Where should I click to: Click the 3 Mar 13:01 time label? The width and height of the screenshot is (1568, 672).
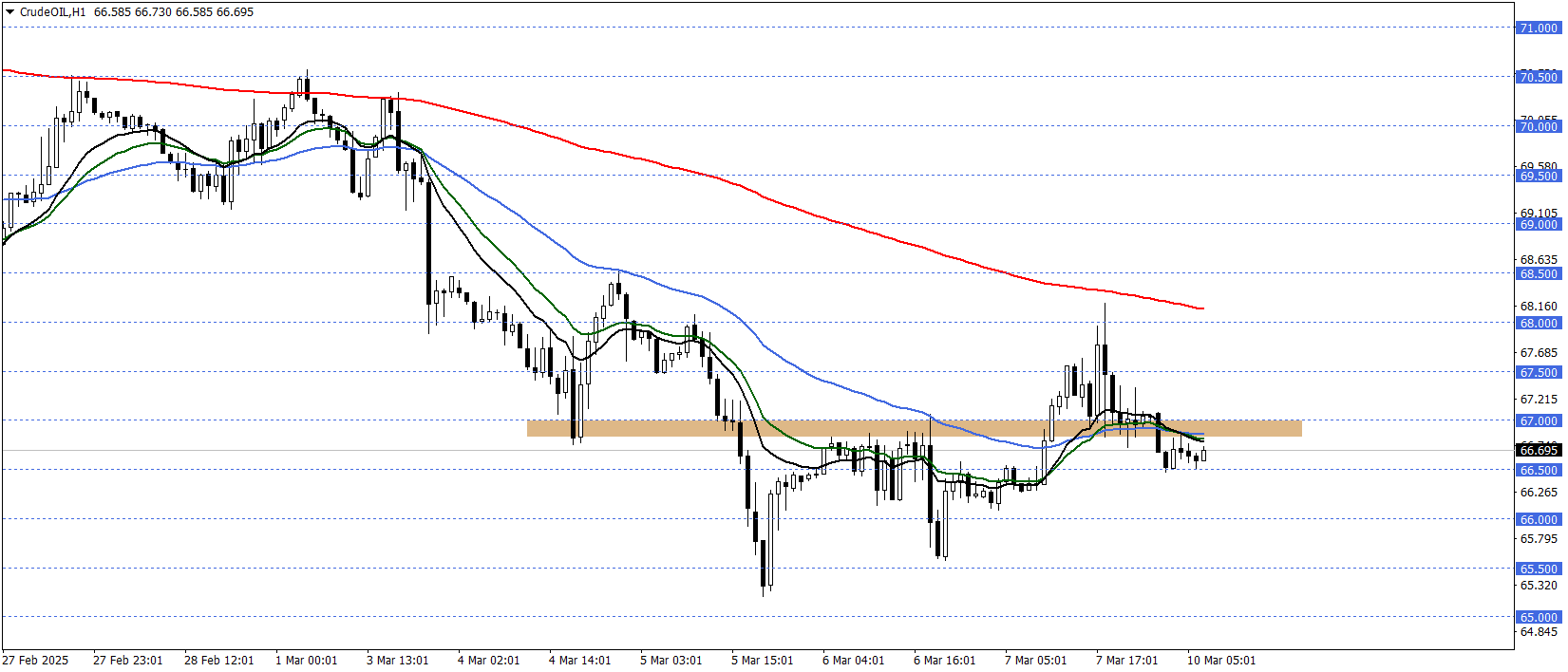click(x=397, y=660)
